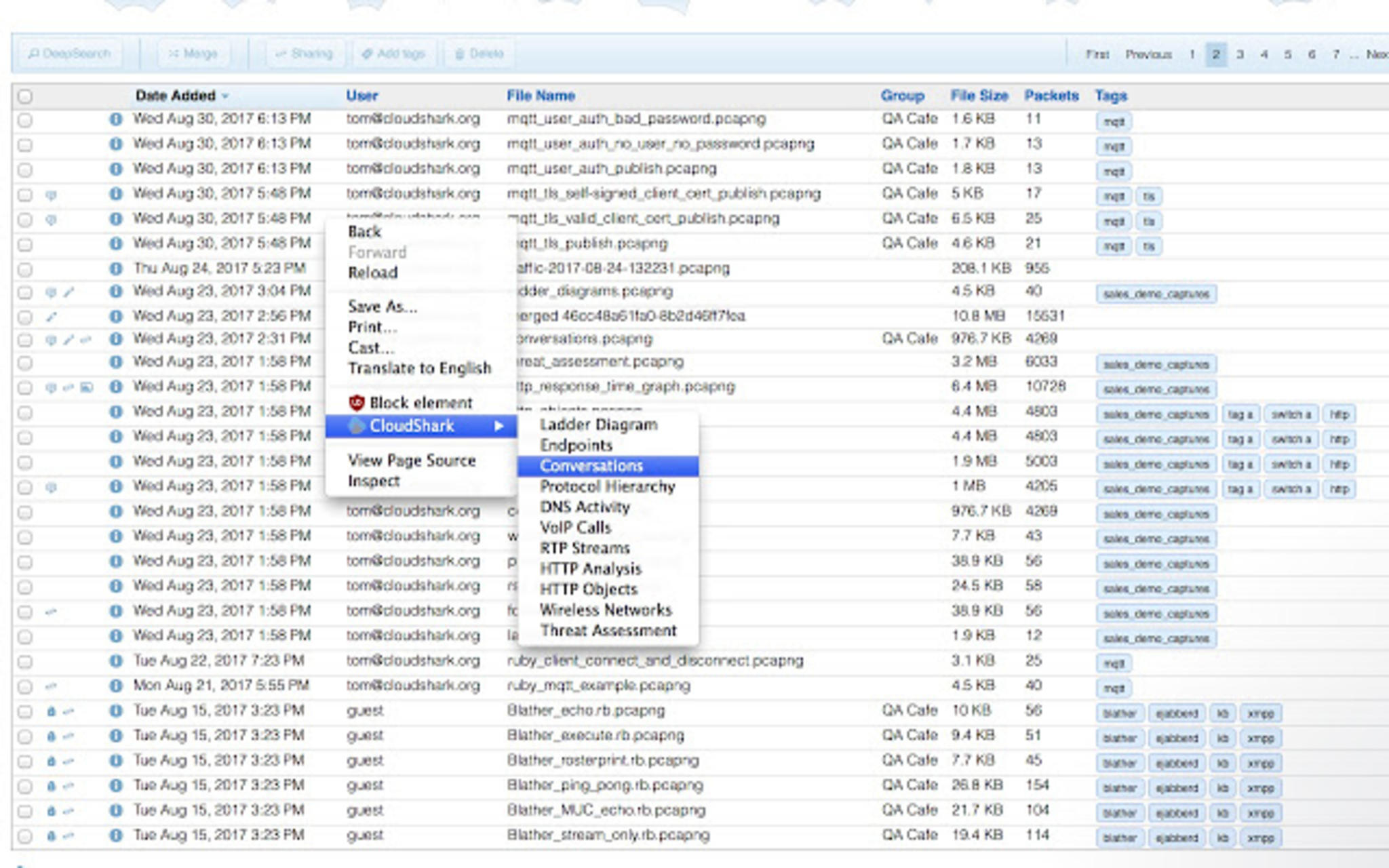Jump to First page link
This screenshot has width=1389, height=868.
(x=1097, y=54)
